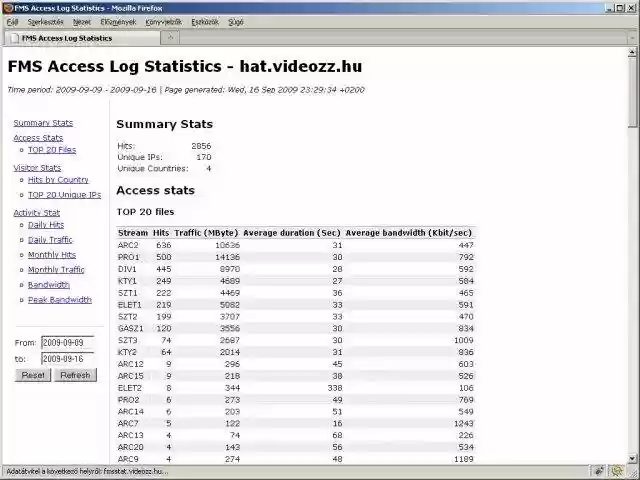Click the Reset button
The height and width of the screenshot is (480, 640).
coord(33,375)
